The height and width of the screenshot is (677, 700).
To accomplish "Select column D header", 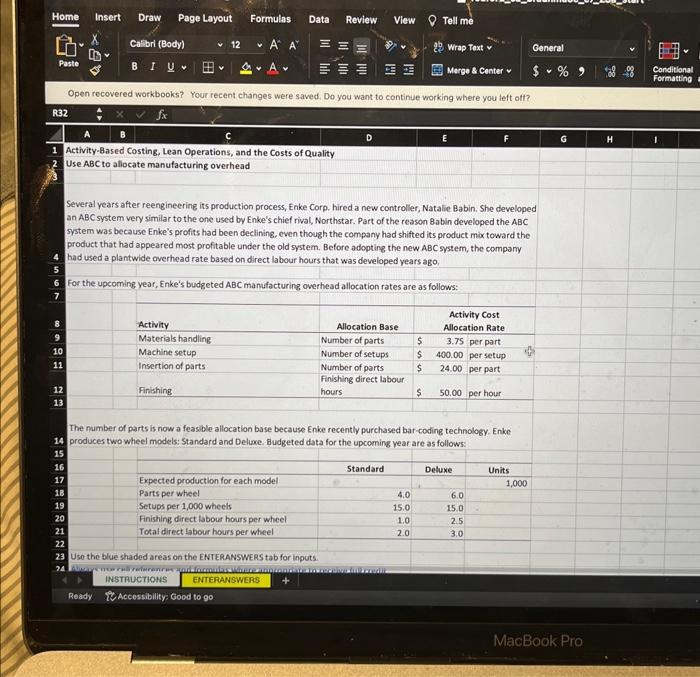I will 368,138.
